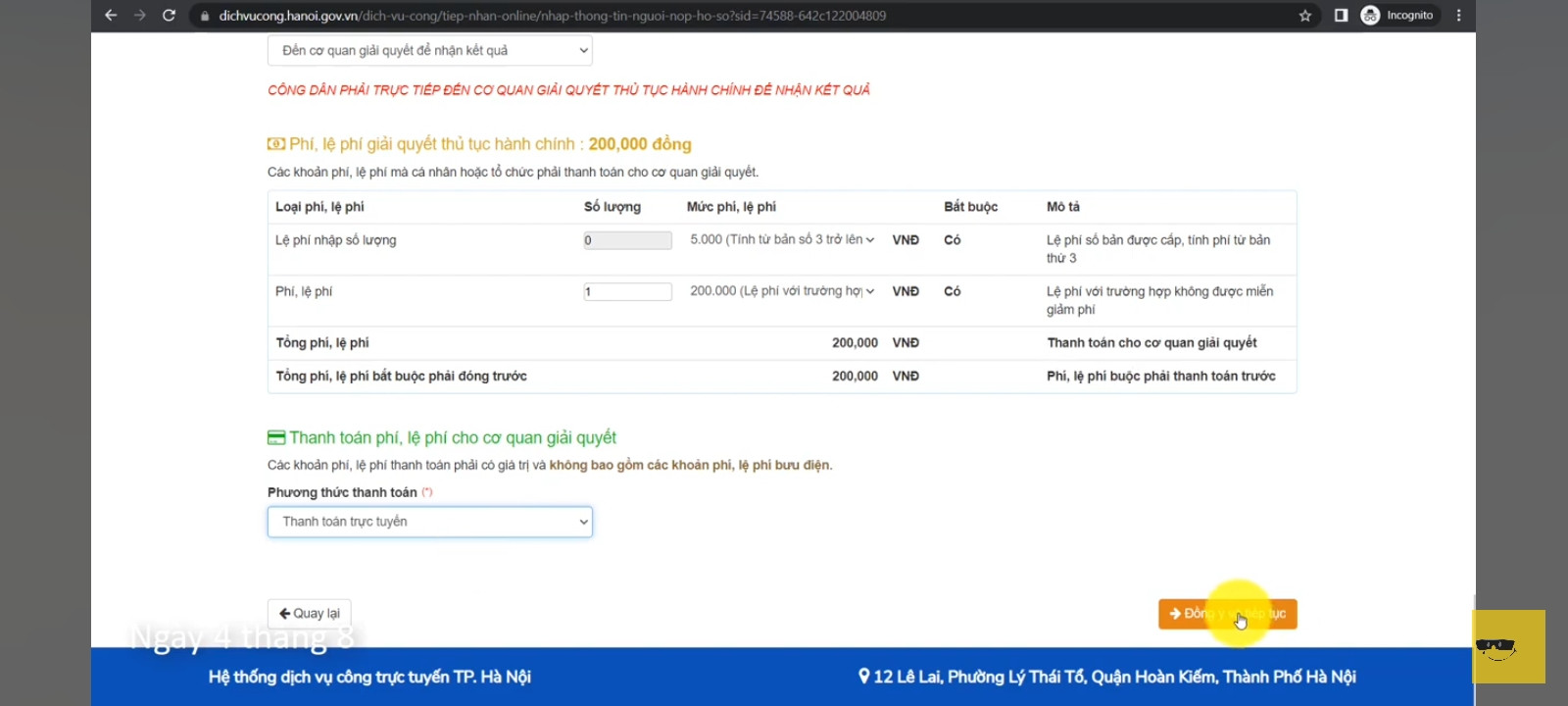Screen dimensions: 1568x706
Task: Click the sunglasses avatar icon
Action: 1509,646
